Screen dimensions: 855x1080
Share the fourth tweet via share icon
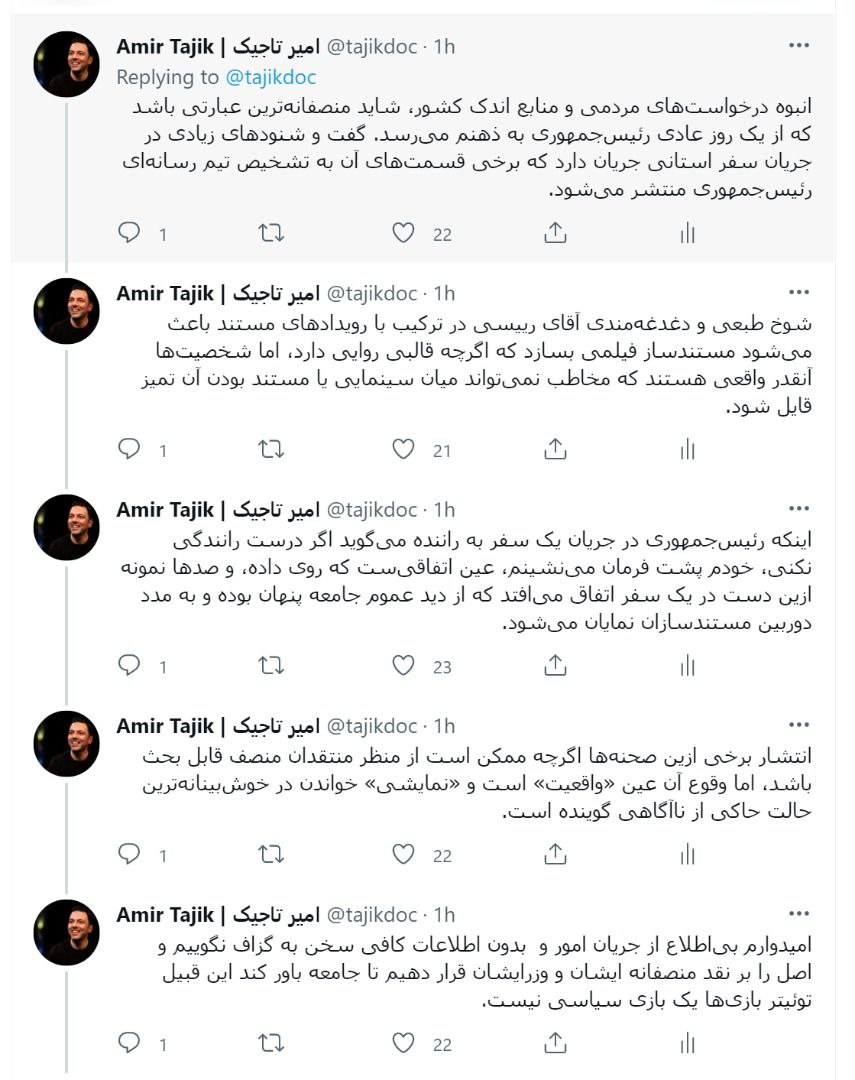(x=555, y=854)
